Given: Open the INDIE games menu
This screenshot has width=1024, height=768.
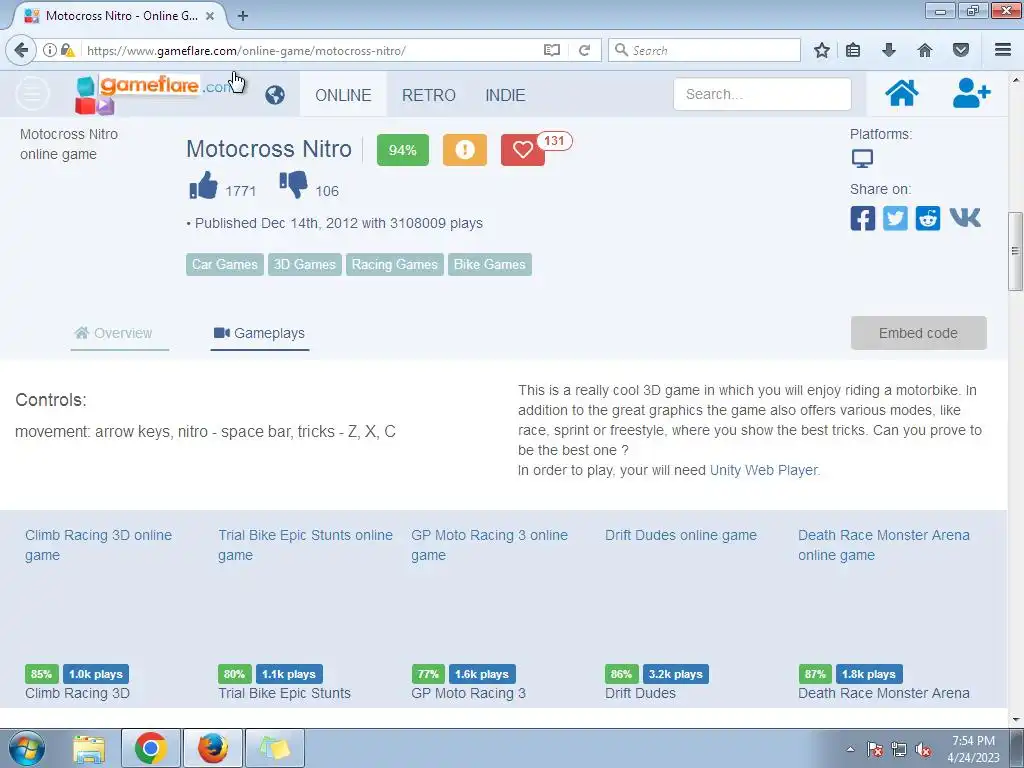Looking at the screenshot, I should tap(505, 95).
